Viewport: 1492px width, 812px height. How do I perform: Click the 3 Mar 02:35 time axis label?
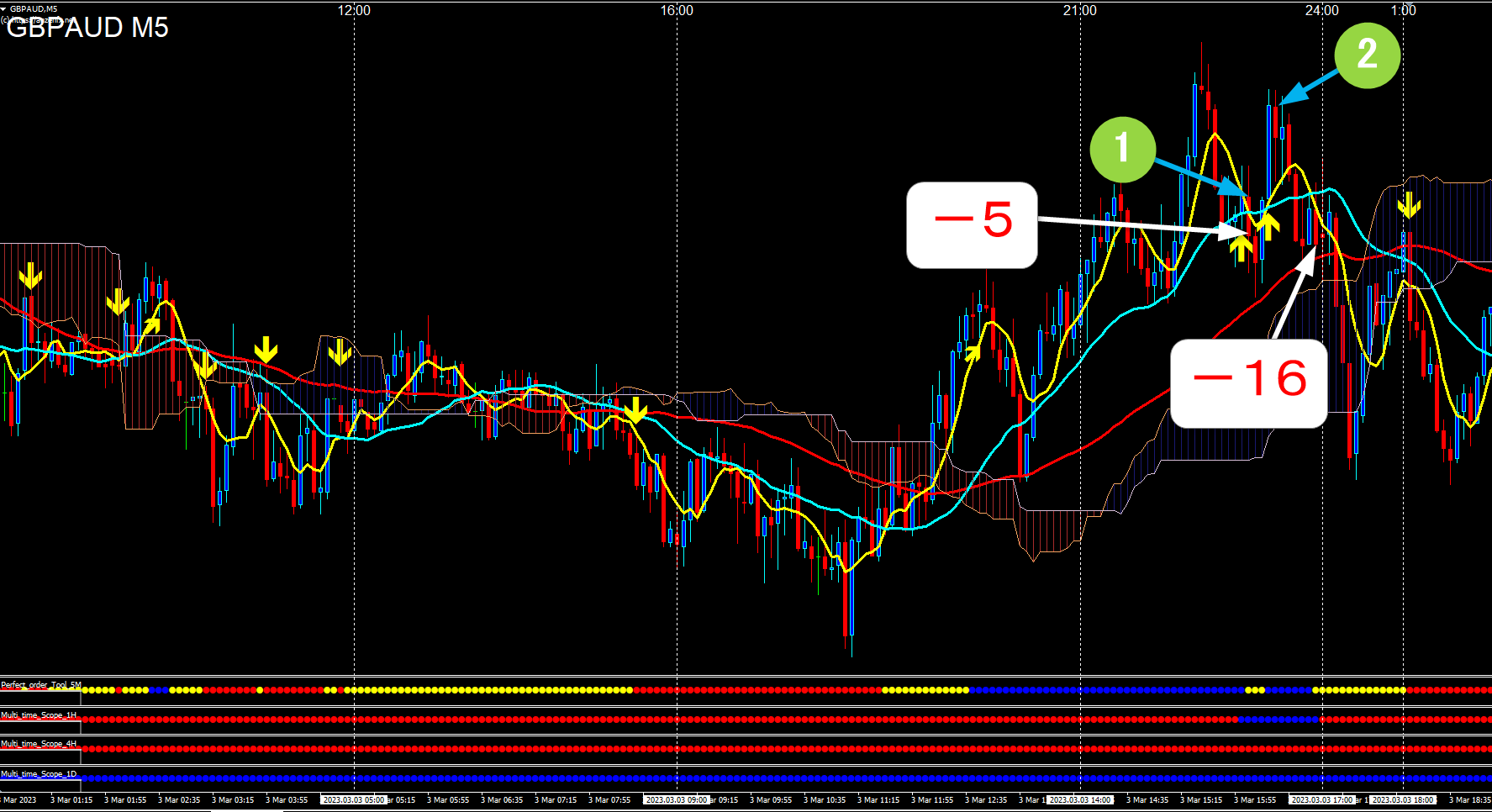pos(179,800)
